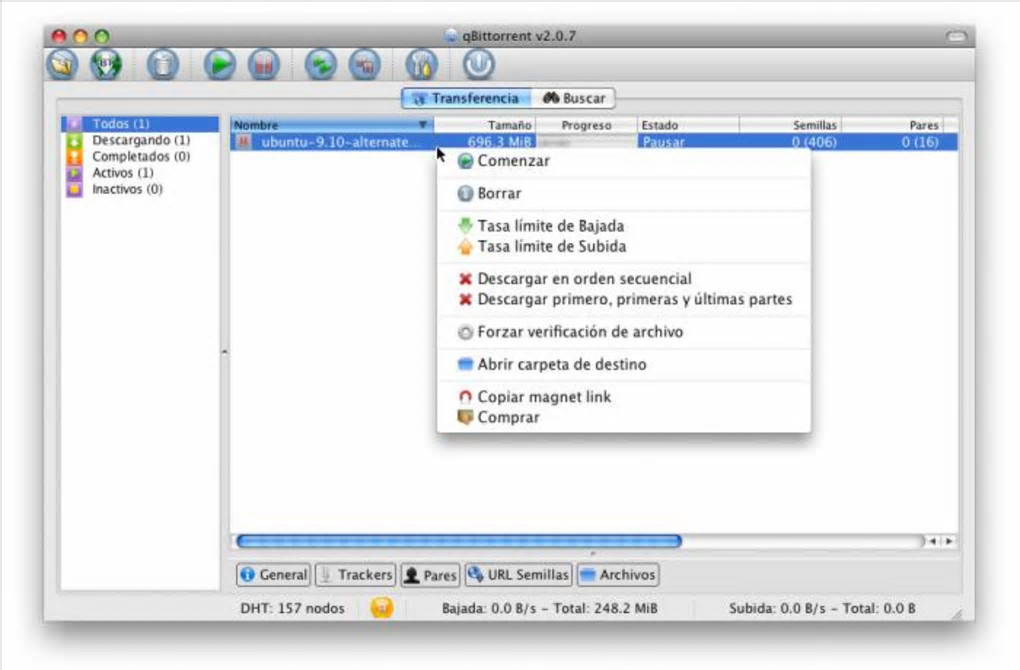Click DHT: 157 nodos status text
Screen dimensions: 1020x670
pyautogui.click(x=293, y=608)
